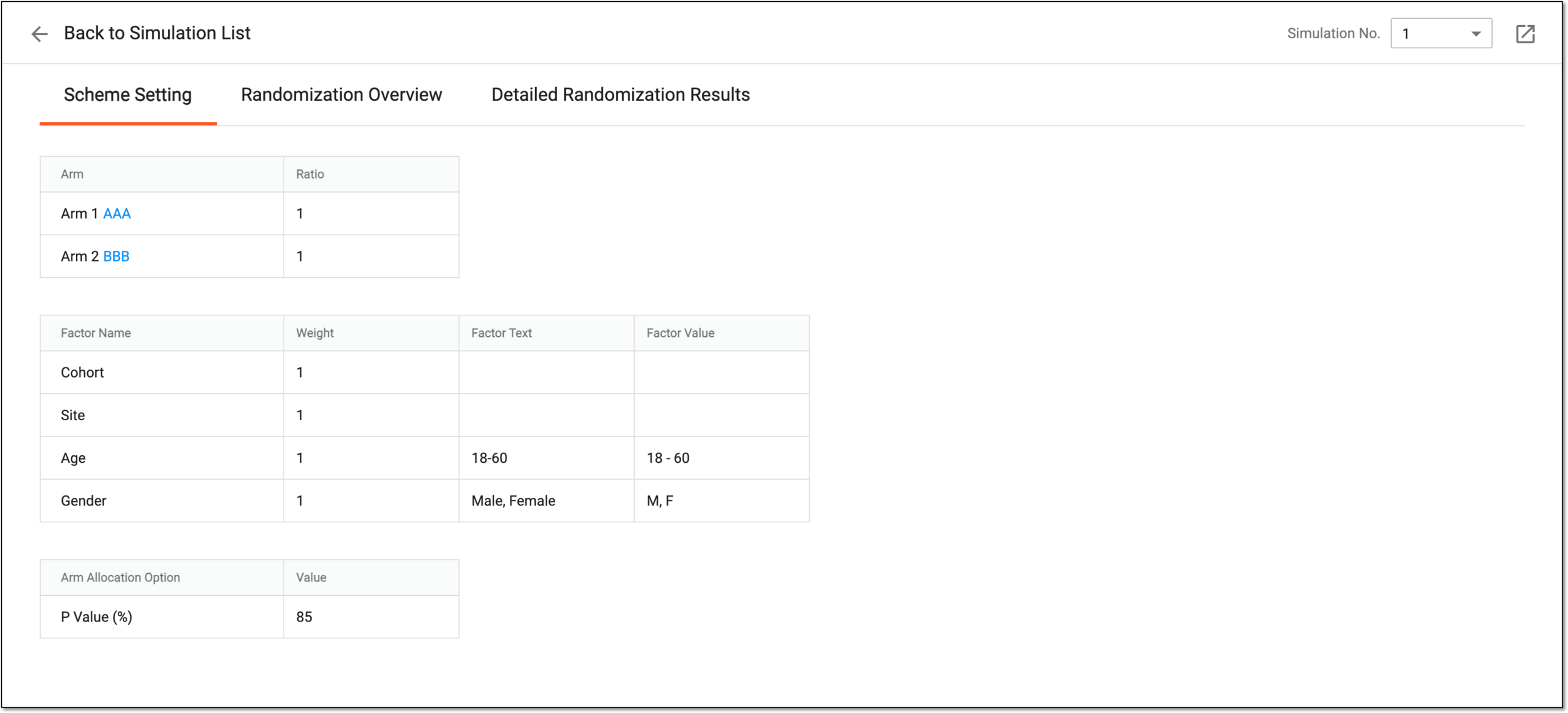Select the Value column header
This screenshot has width=1568, height=713.
click(x=371, y=578)
